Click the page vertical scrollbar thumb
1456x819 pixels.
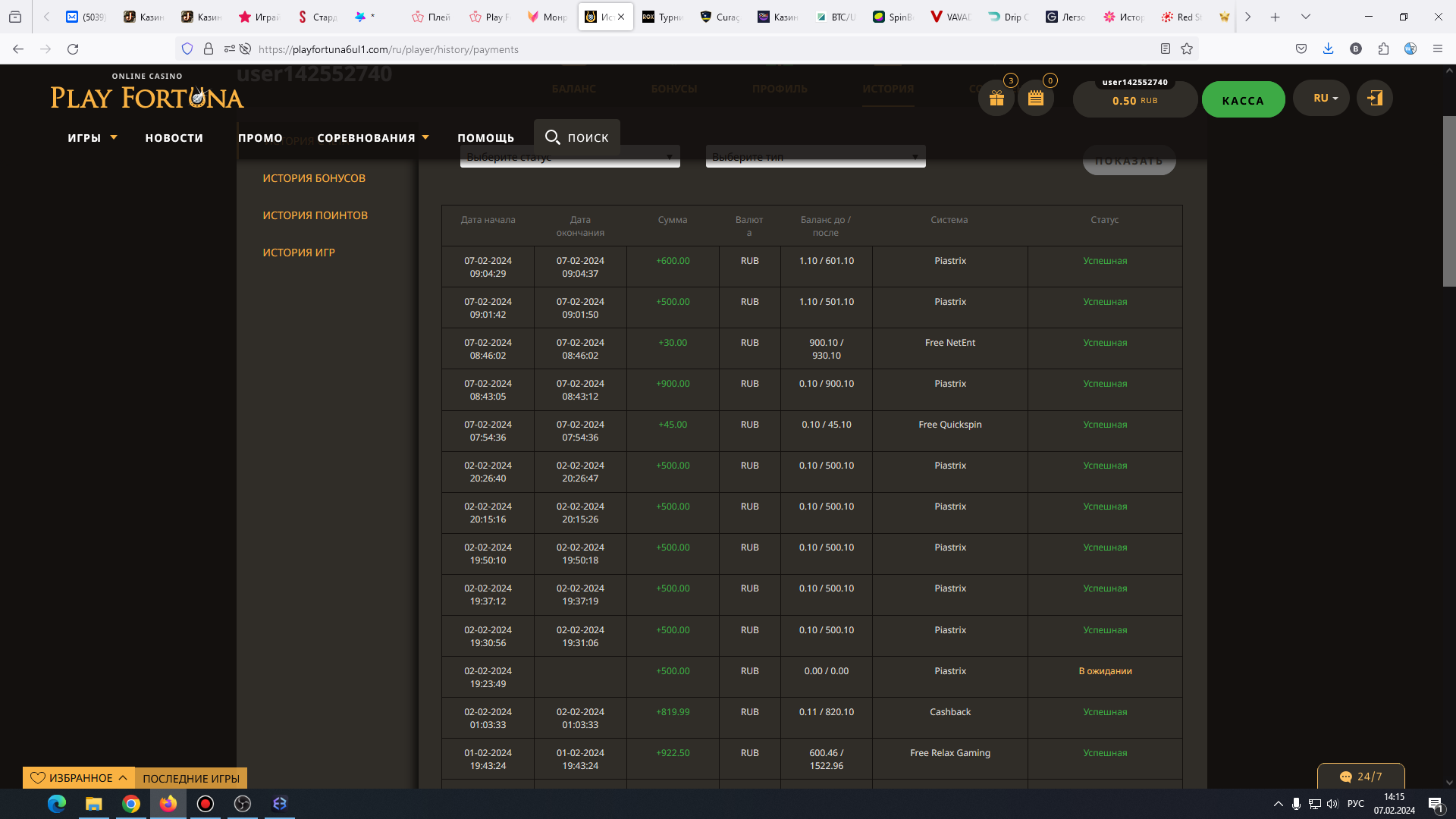click(x=1448, y=201)
